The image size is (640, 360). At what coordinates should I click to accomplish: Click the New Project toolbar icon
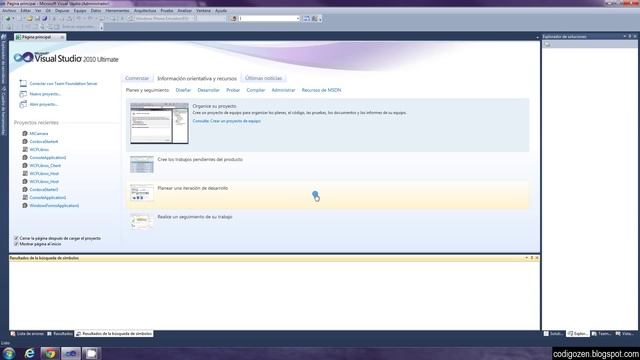[8, 18]
